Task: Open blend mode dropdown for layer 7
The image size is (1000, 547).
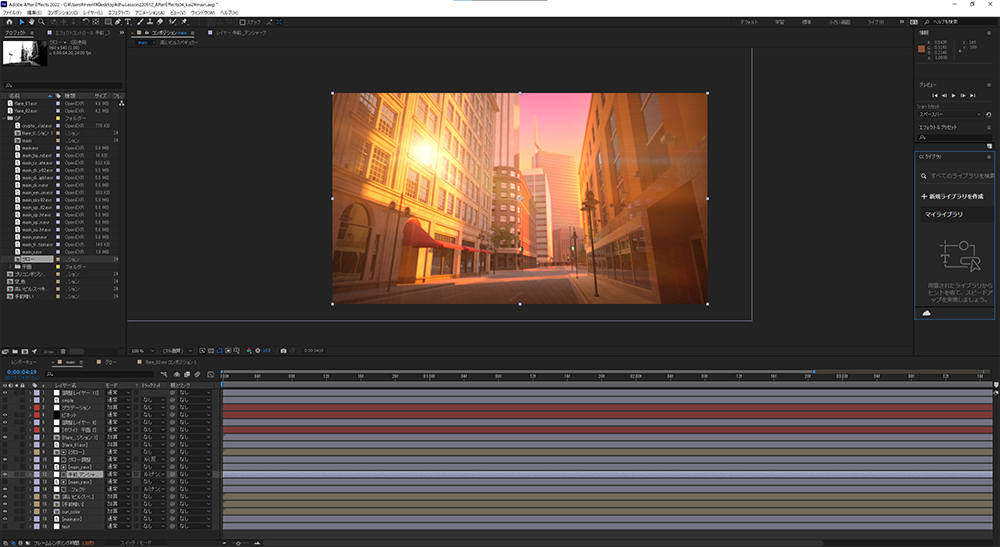Action: pos(119,437)
